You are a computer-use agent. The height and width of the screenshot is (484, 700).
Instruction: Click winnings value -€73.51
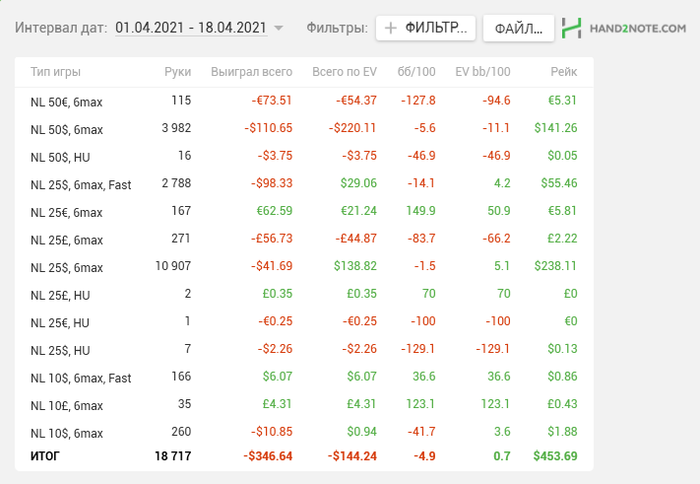[x=272, y=100]
